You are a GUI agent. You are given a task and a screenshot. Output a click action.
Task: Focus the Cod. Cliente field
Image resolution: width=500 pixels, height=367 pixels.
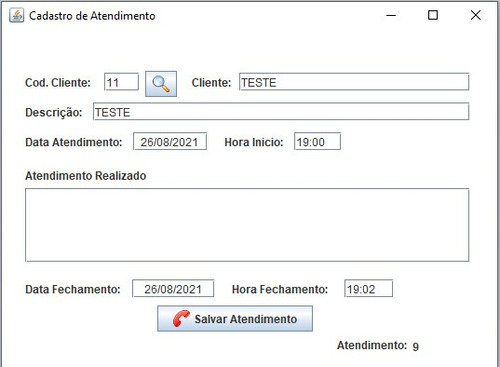coord(121,82)
